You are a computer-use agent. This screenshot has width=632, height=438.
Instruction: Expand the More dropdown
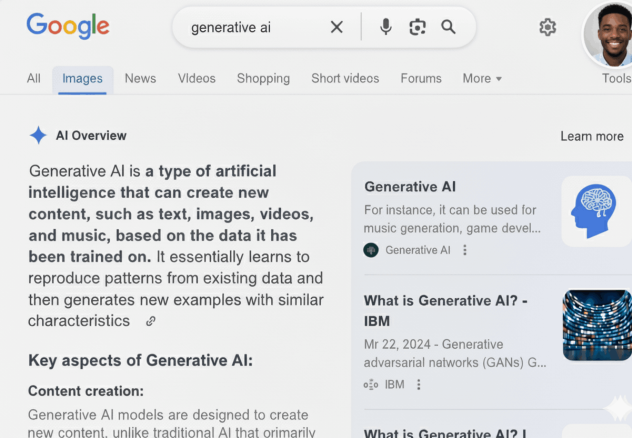tap(482, 78)
